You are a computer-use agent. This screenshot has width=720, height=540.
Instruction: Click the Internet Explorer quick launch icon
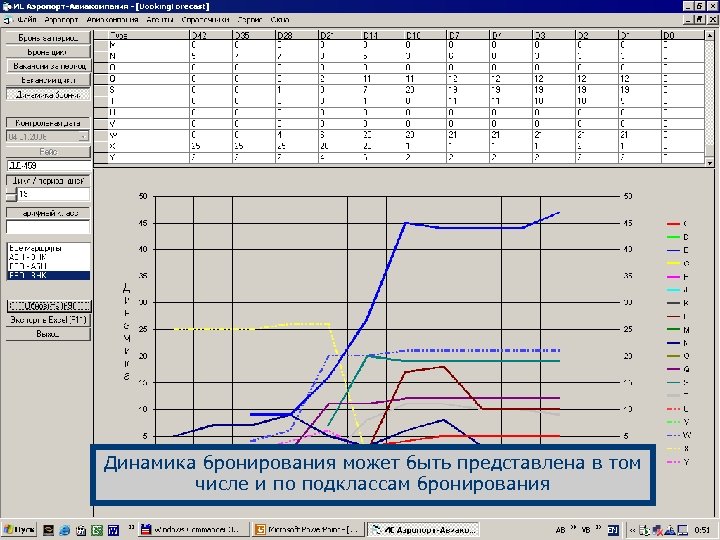(x=64, y=530)
